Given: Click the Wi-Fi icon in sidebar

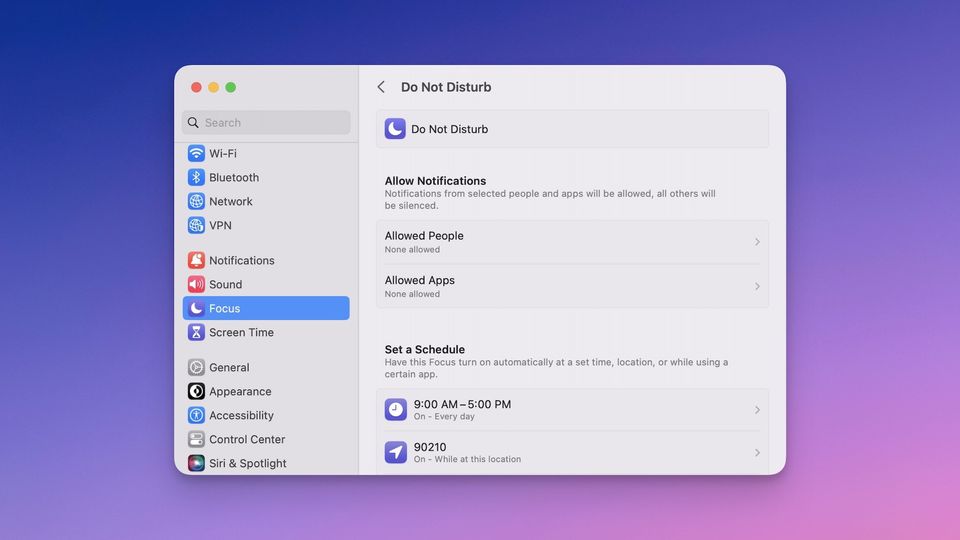Looking at the screenshot, I should 196,153.
